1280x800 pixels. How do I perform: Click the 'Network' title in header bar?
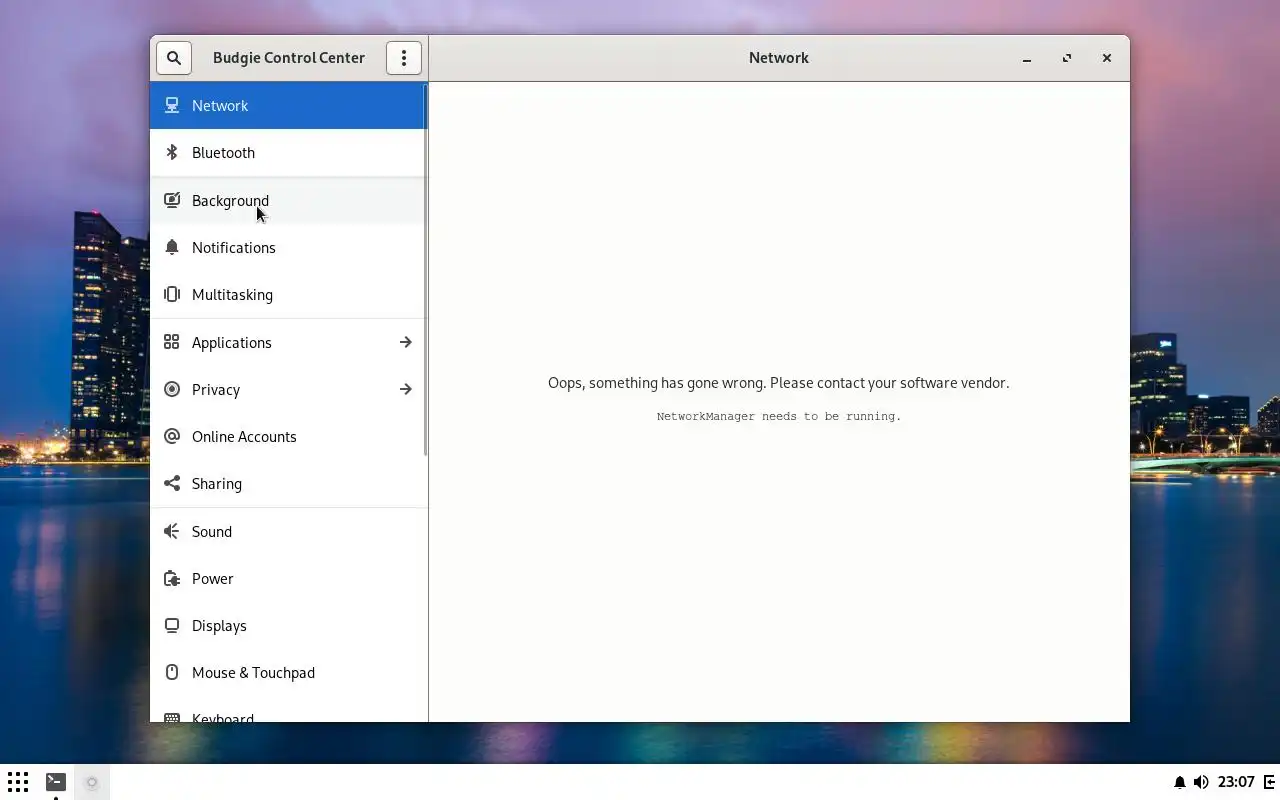coord(779,58)
